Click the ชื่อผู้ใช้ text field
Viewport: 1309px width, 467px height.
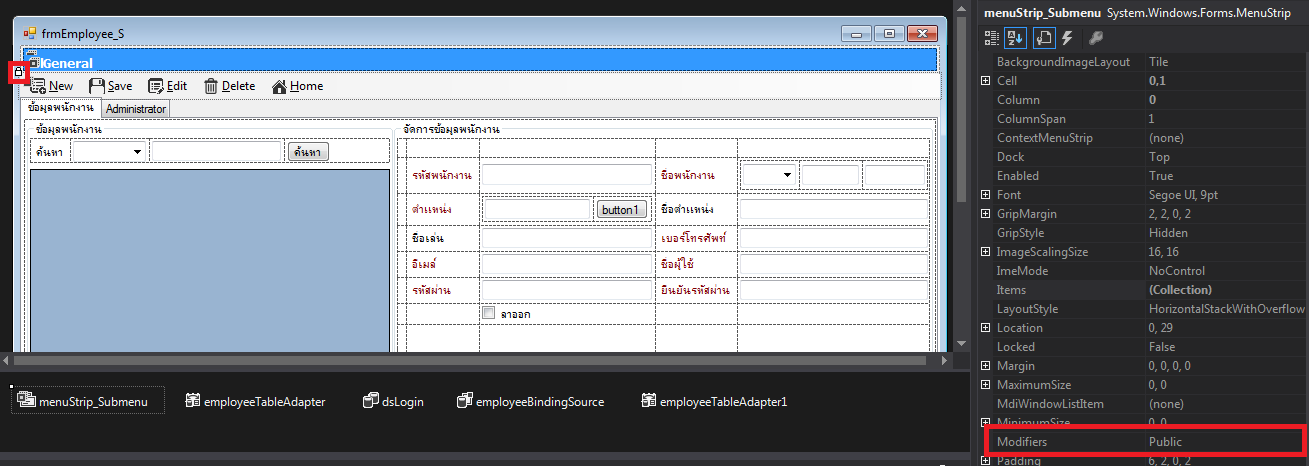click(834, 264)
